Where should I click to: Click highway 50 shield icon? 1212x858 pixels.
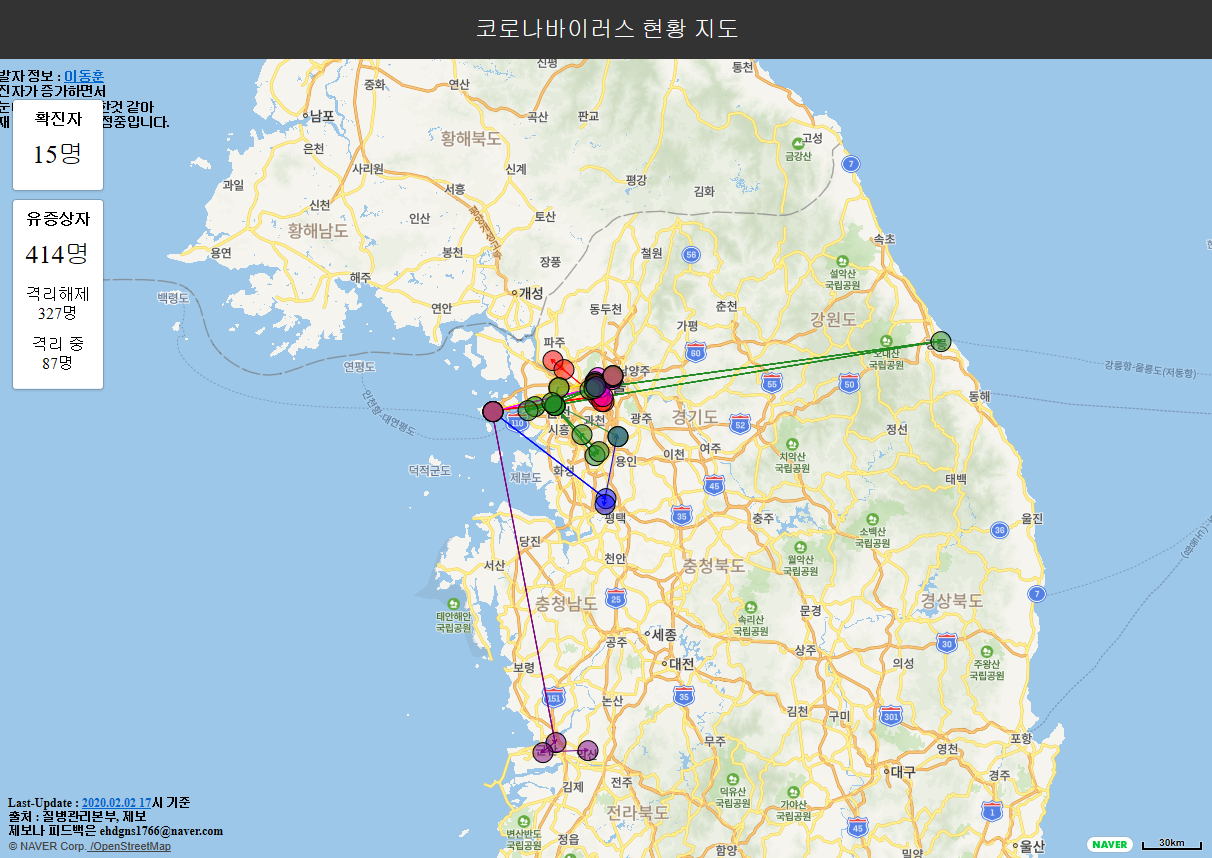coord(849,384)
